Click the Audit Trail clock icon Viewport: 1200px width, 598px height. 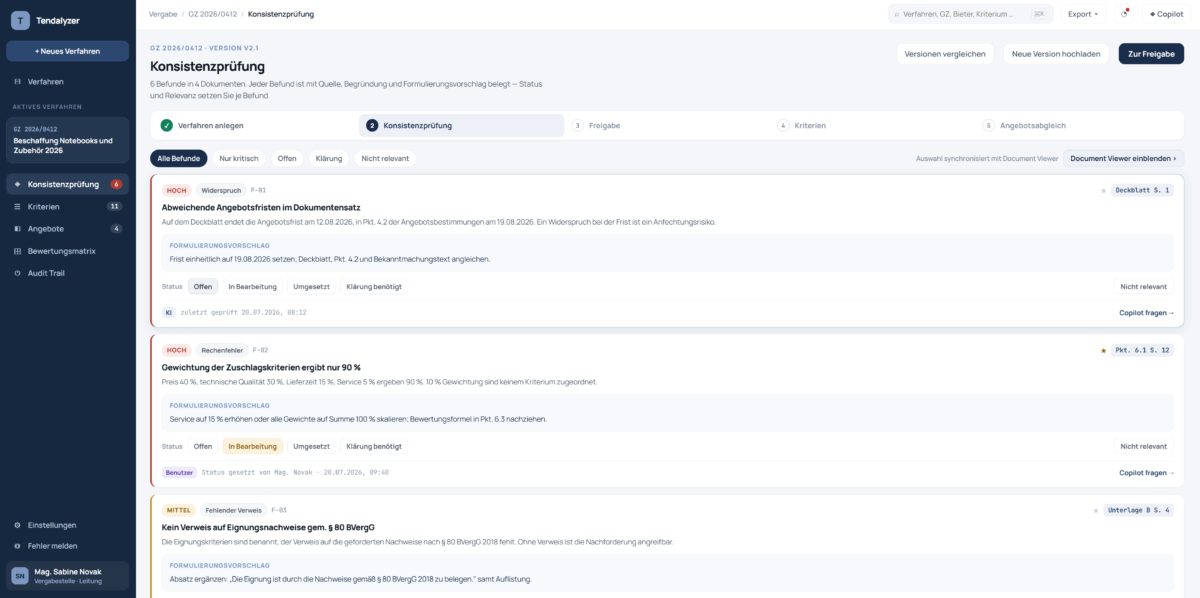[x=18, y=272]
